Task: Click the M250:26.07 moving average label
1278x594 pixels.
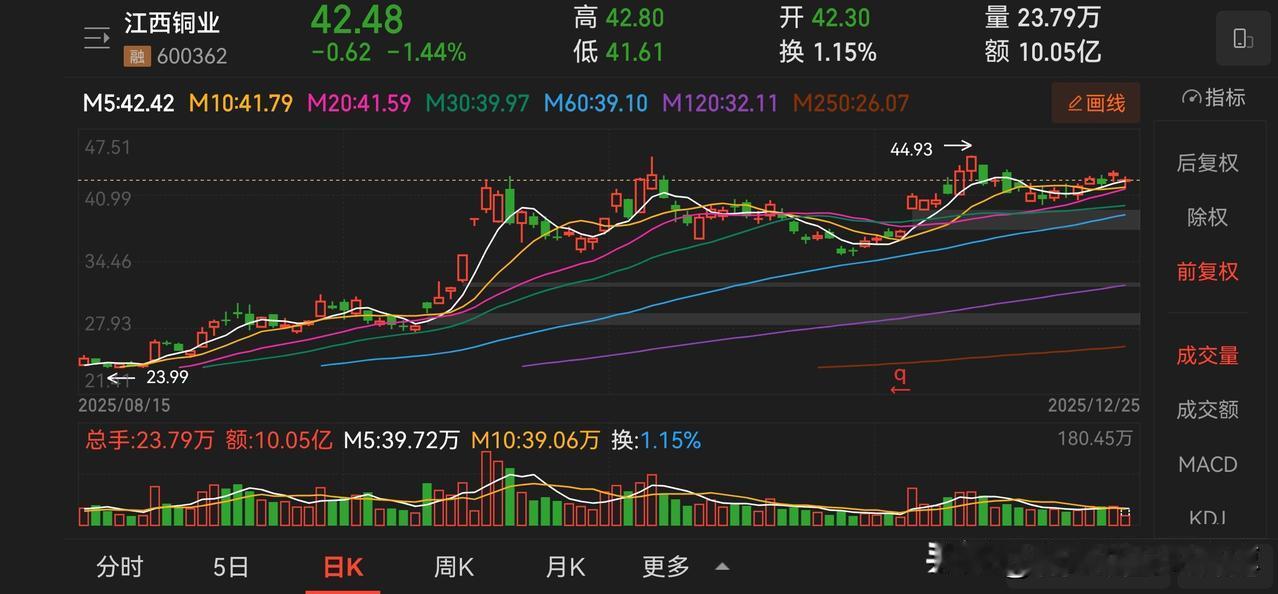Action: (851, 103)
